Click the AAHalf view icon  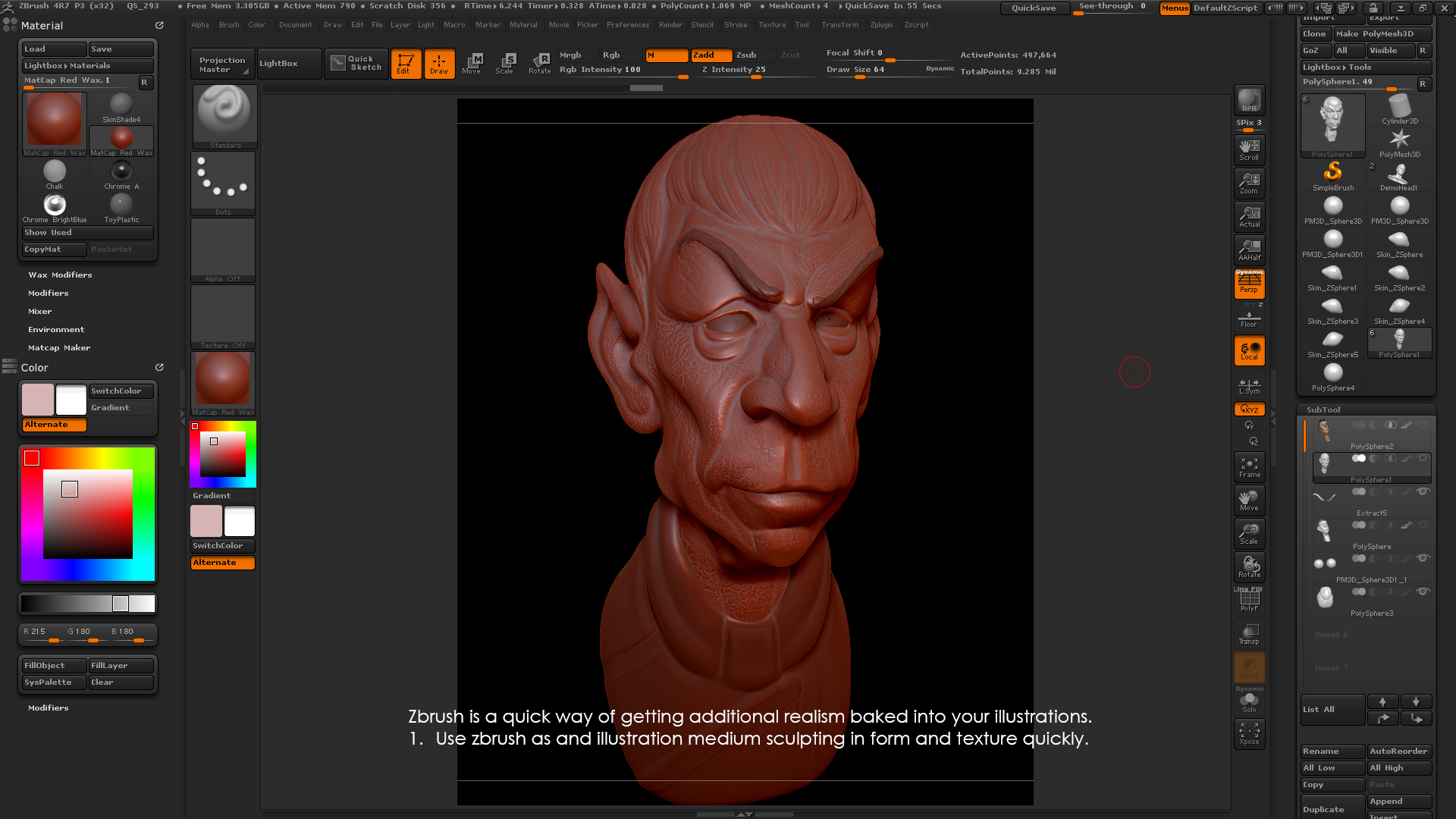pos(1249,249)
